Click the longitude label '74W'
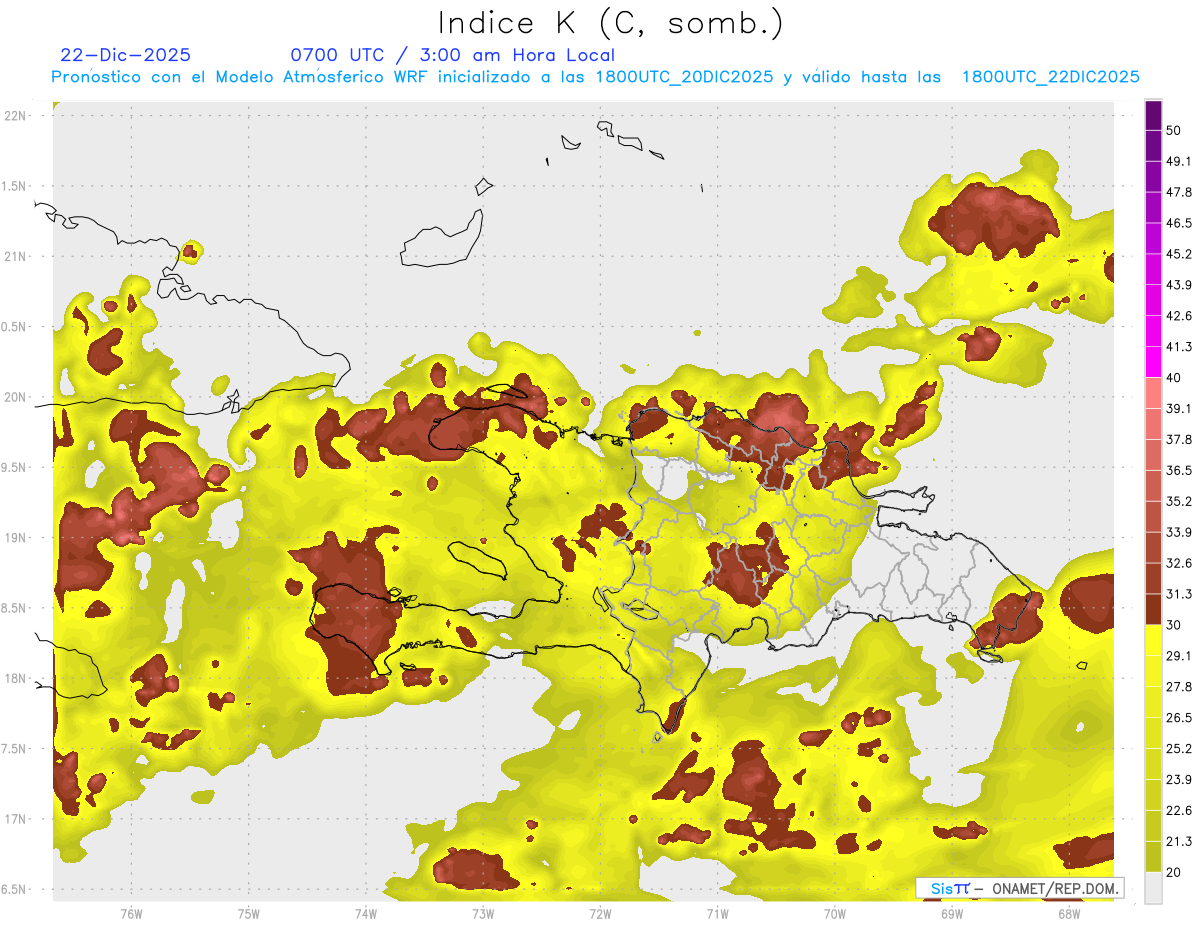 pyautogui.click(x=365, y=913)
